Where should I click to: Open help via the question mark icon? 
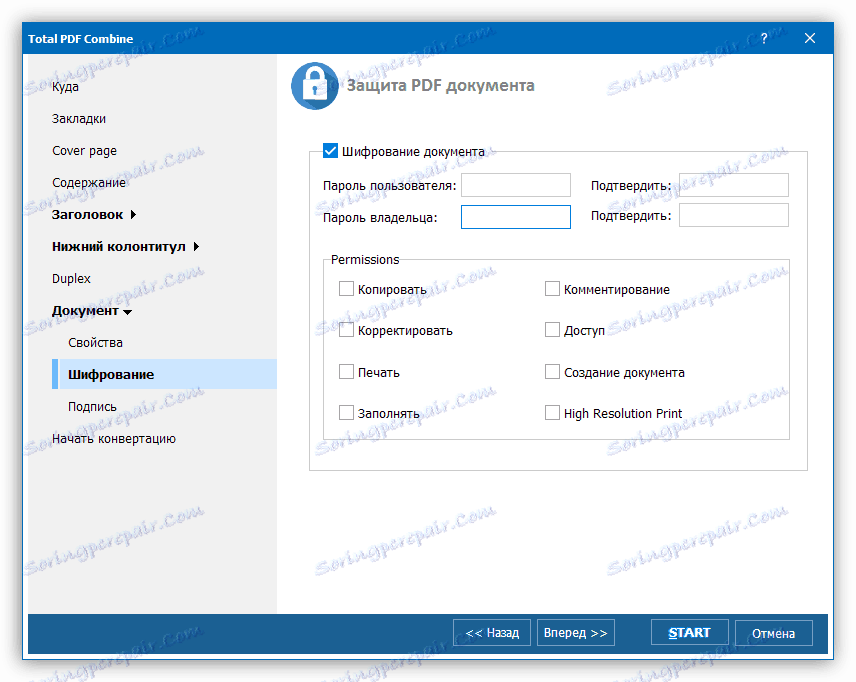[763, 37]
